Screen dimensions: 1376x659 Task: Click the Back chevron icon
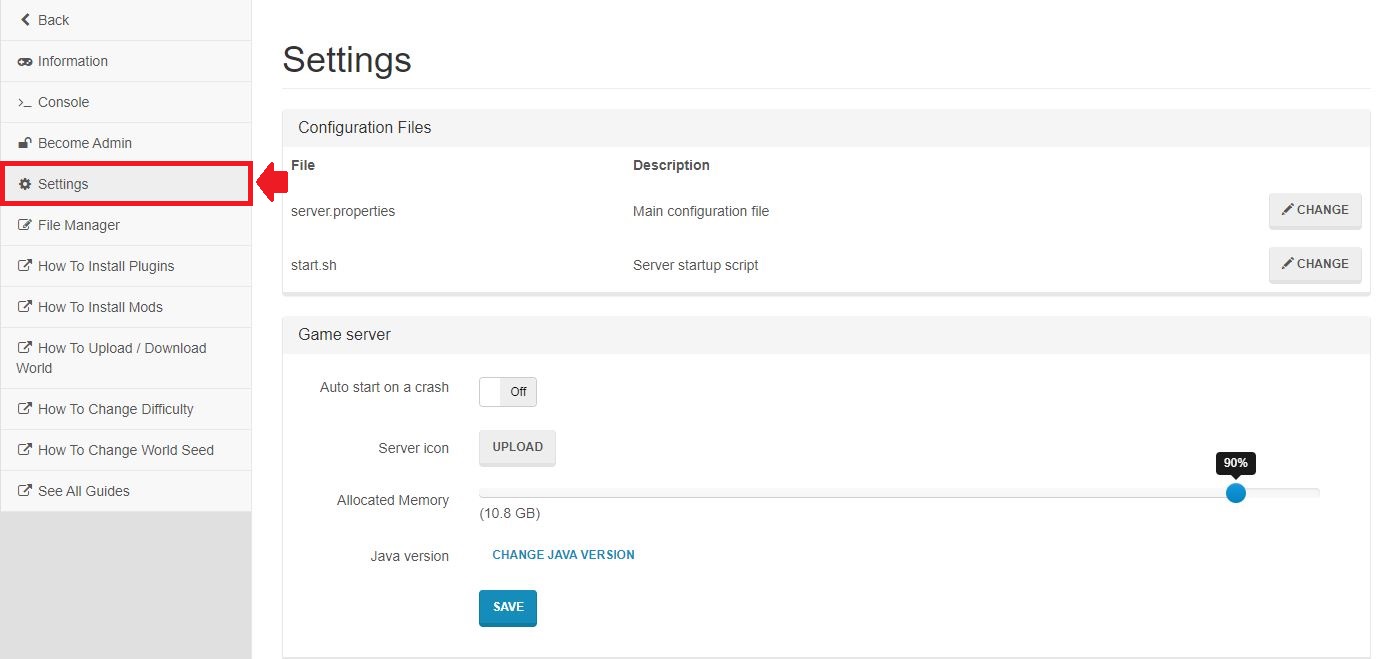pyautogui.click(x=25, y=20)
